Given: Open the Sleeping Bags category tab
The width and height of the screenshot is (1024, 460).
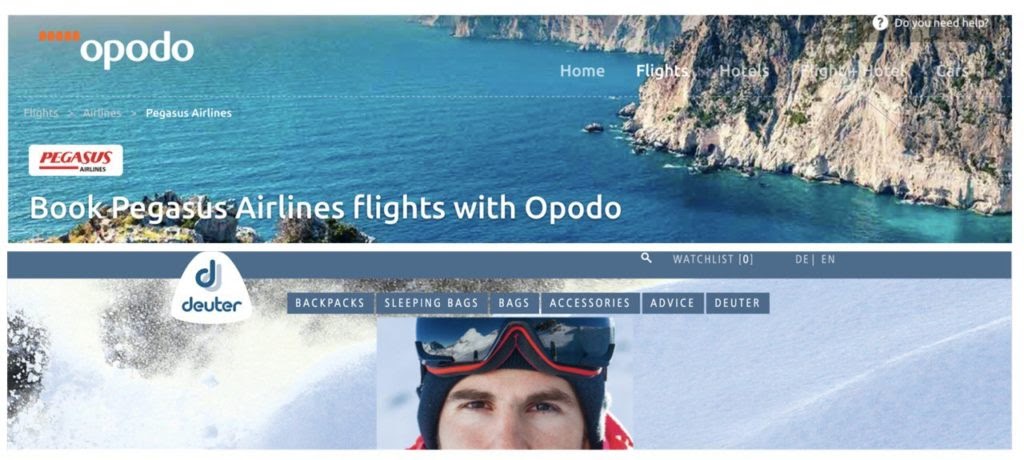Looking at the screenshot, I should [432, 303].
